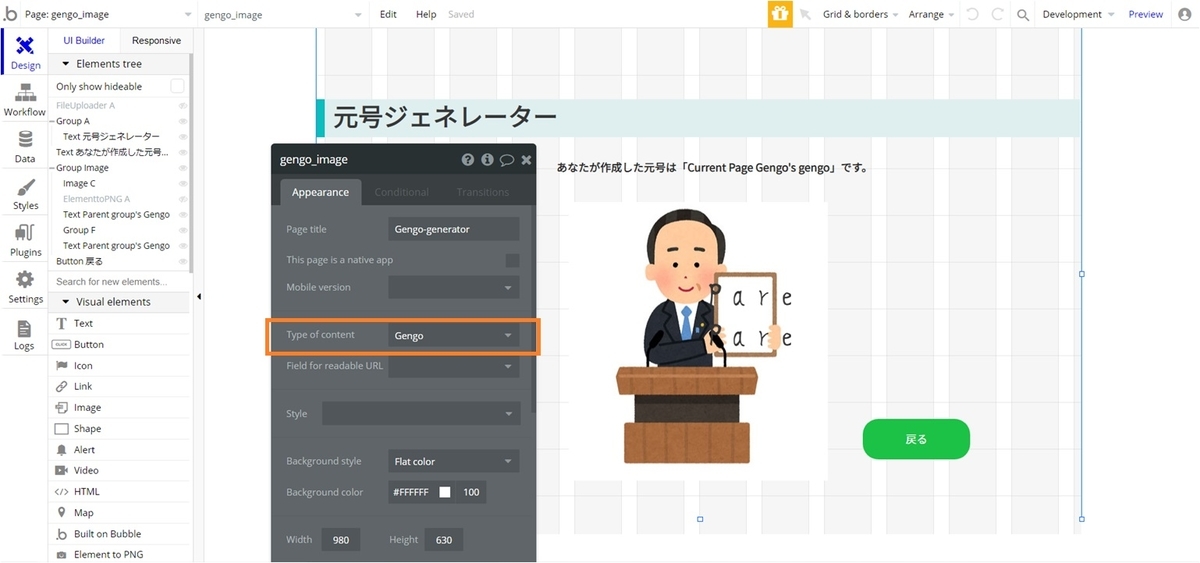This screenshot has height=563, width=1200.
Task: Switch to the Responsive tab
Action: point(156,40)
